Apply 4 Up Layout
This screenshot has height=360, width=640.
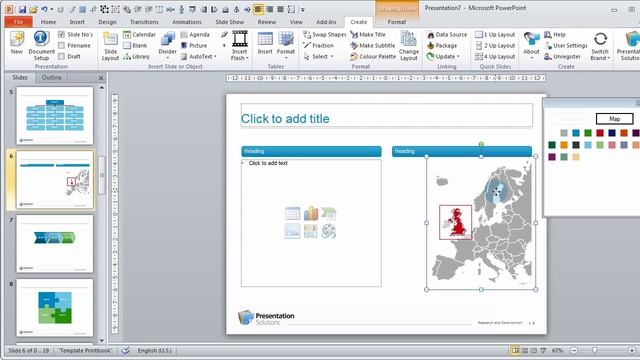click(x=495, y=57)
